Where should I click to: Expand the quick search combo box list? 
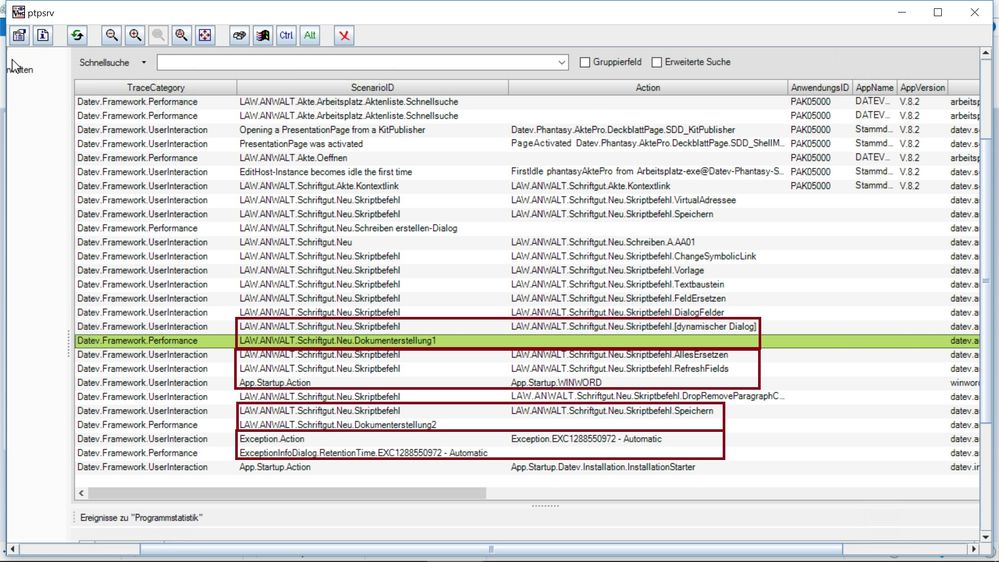coord(562,63)
